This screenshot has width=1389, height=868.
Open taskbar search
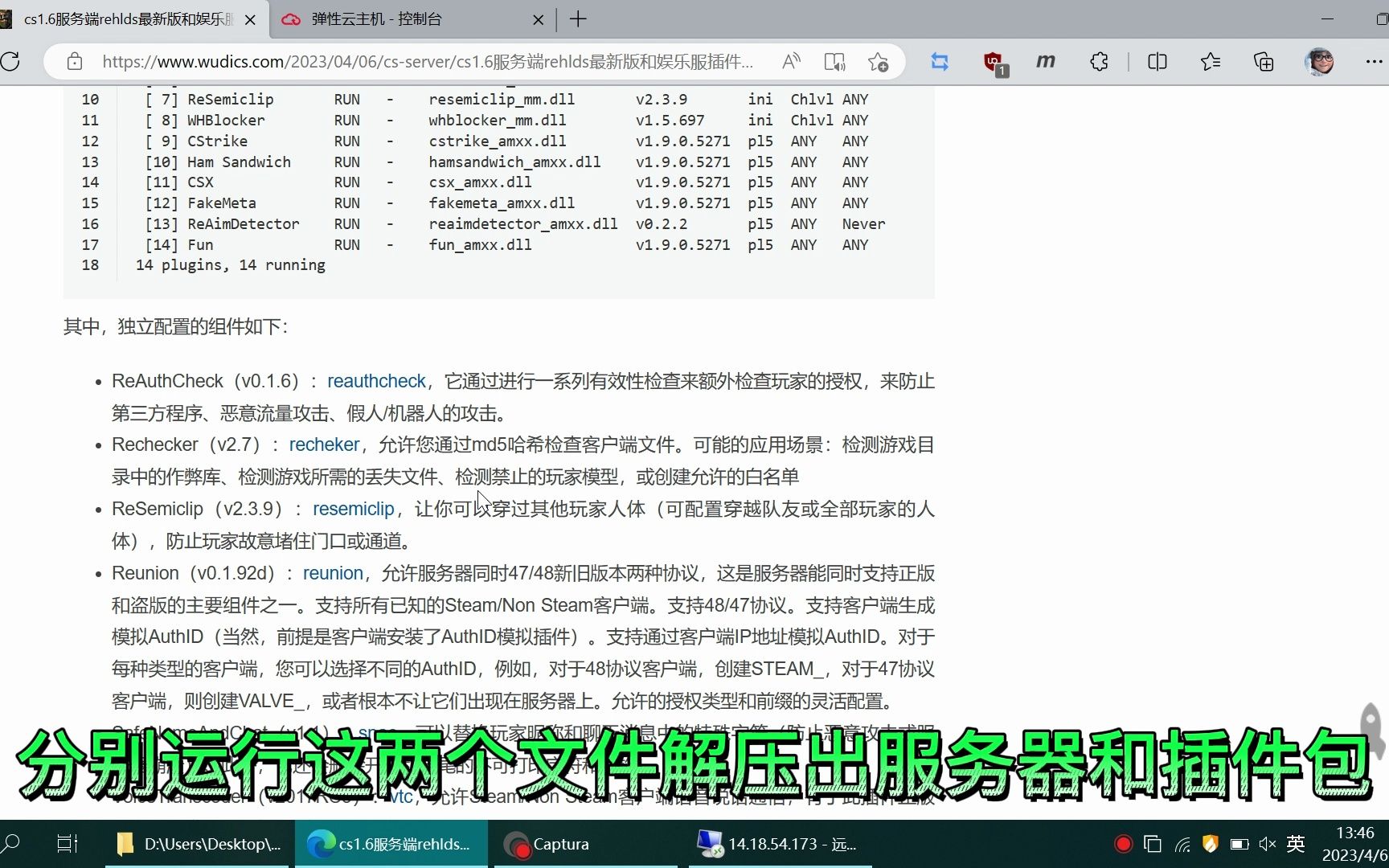(x=11, y=844)
